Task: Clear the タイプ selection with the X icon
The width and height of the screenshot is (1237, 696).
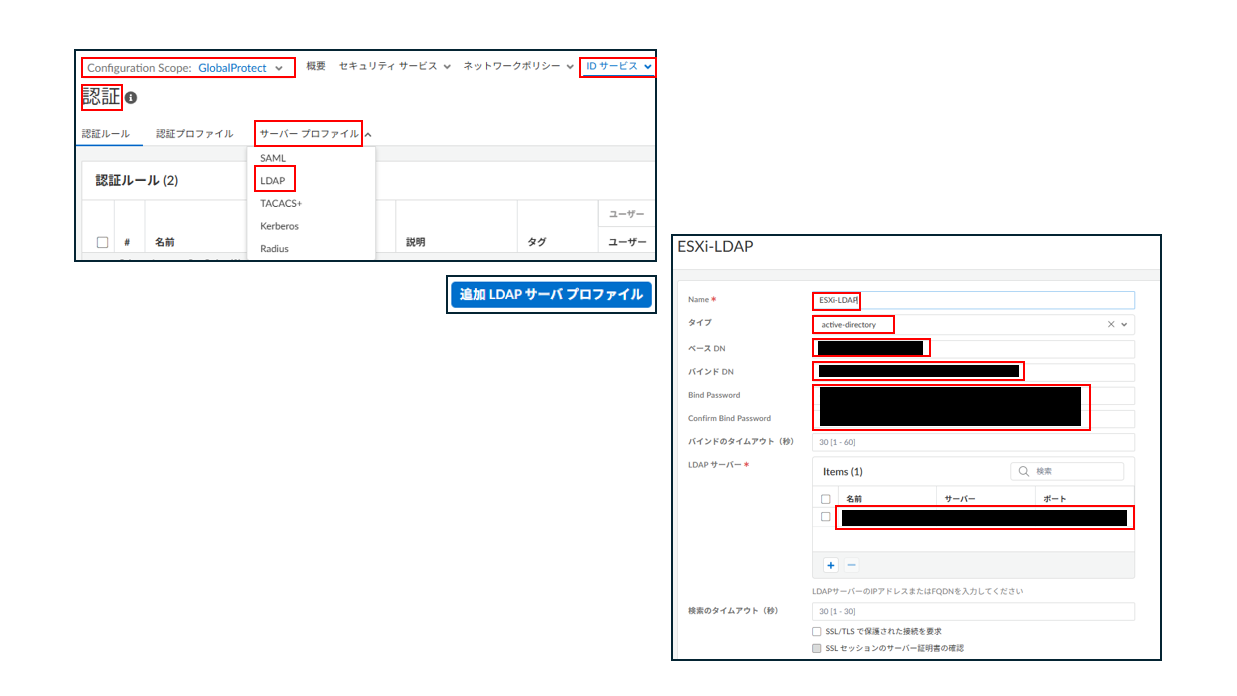Action: click(x=1111, y=325)
